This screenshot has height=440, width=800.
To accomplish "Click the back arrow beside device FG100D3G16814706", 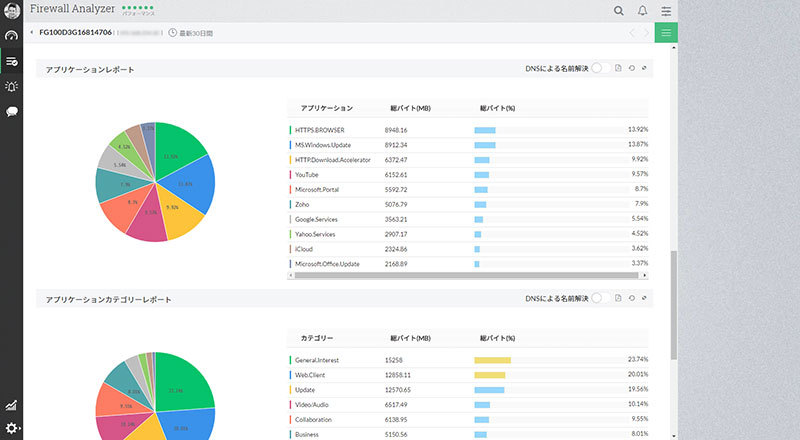I will click(32, 33).
